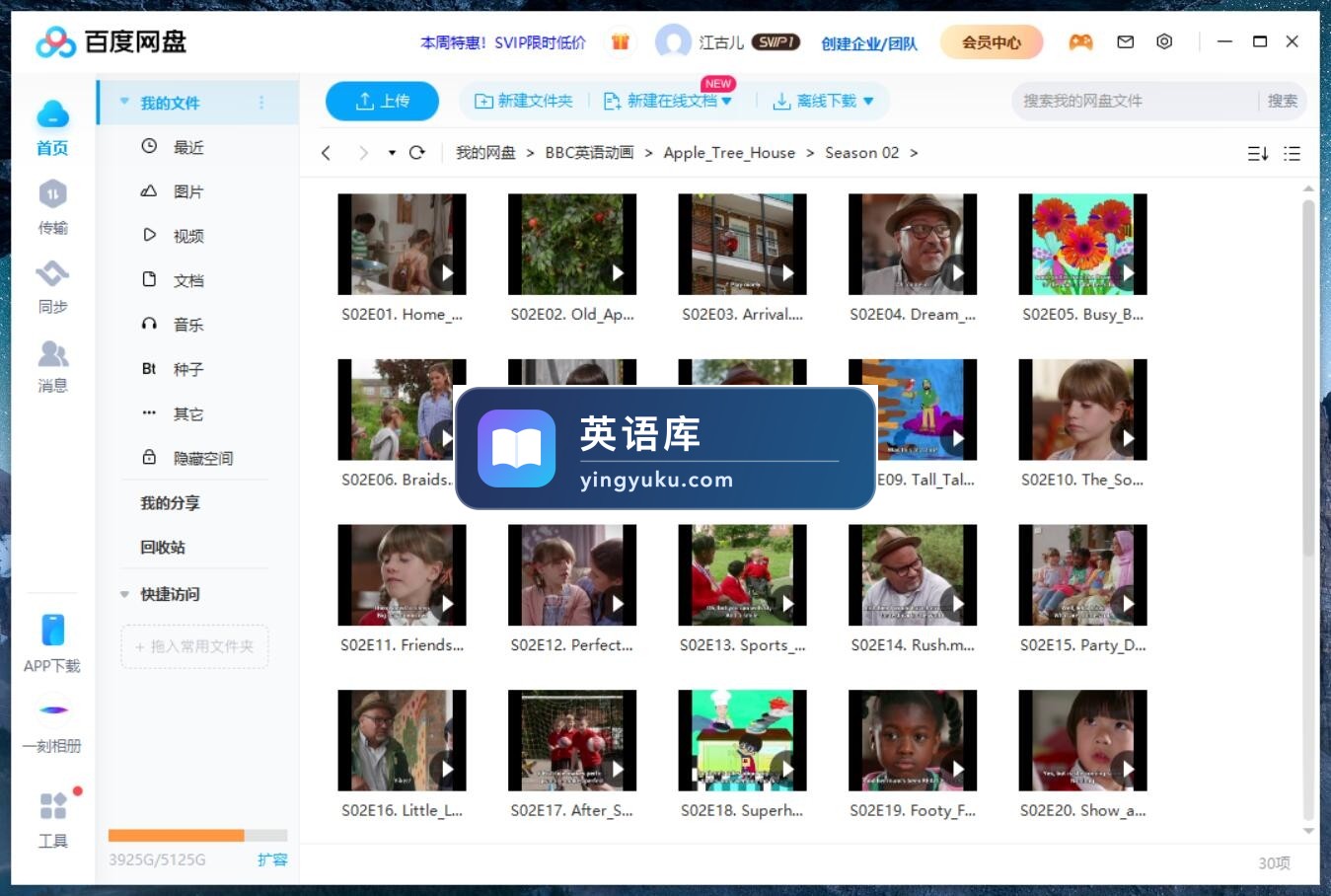1331x896 pixels.
Task: Click the BBC英语动画 breadcrumb
Action: [x=589, y=153]
